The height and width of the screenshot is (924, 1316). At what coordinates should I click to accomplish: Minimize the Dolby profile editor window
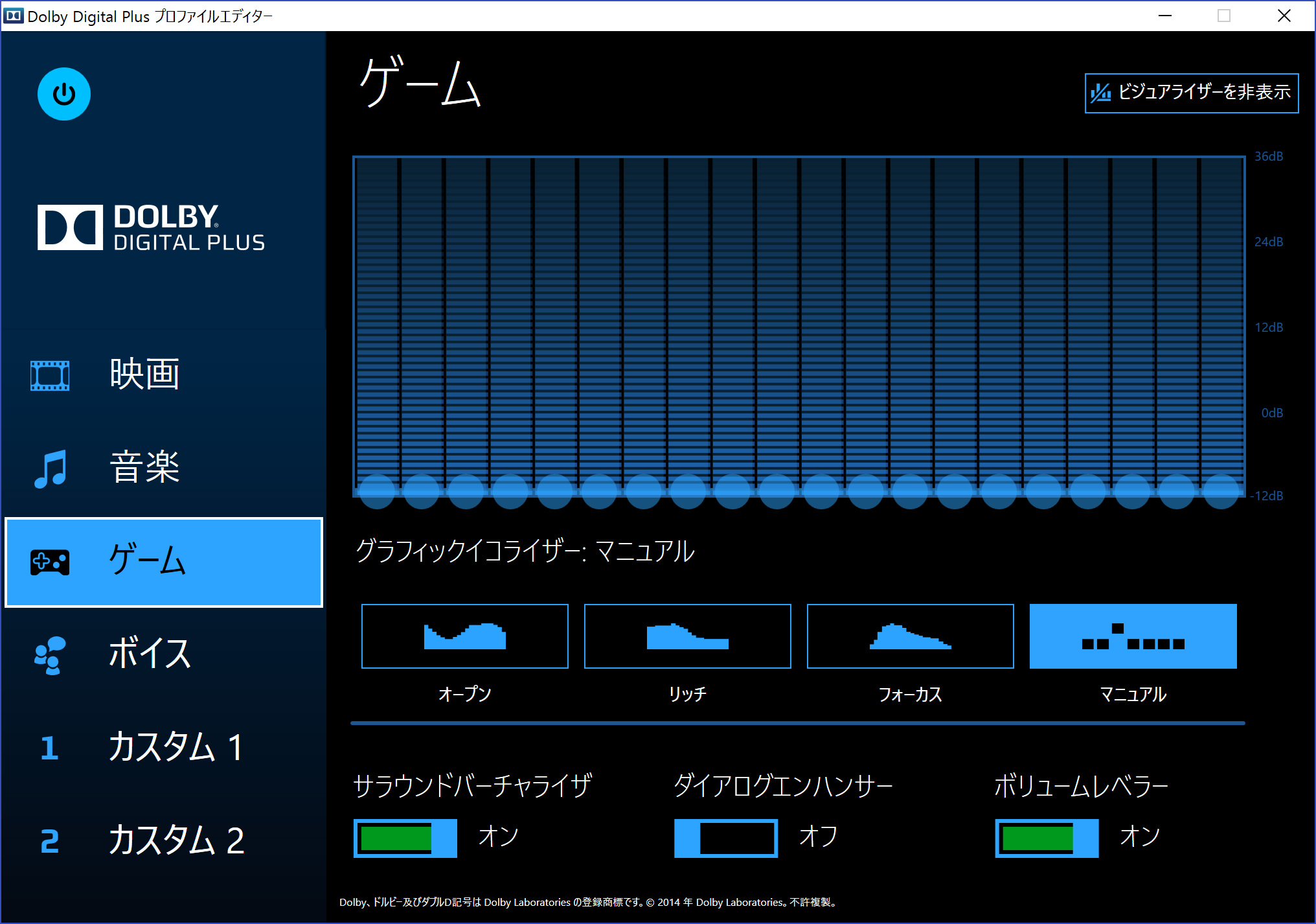click(1165, 16)
